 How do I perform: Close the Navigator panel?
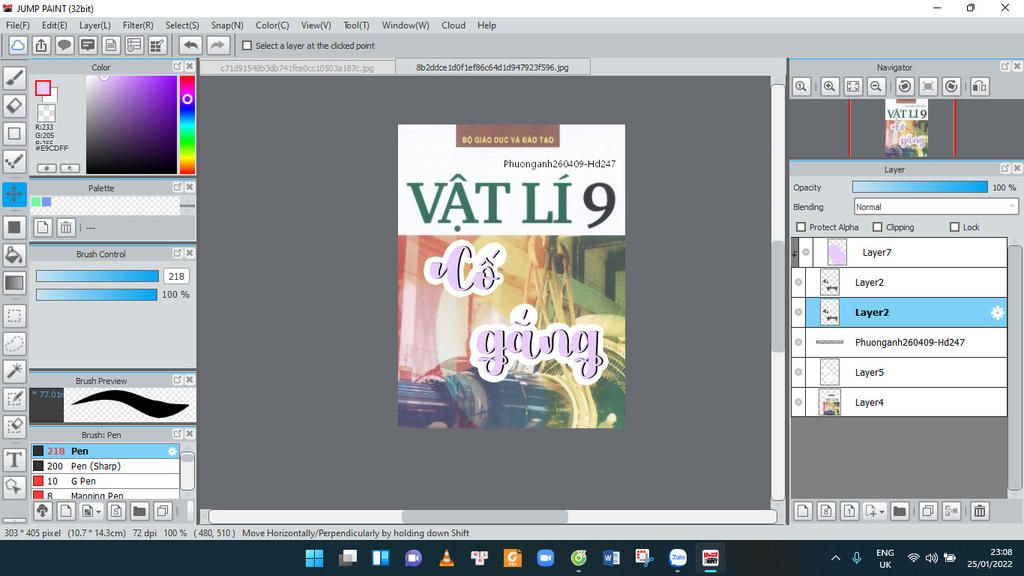(x=1017, y=67)
